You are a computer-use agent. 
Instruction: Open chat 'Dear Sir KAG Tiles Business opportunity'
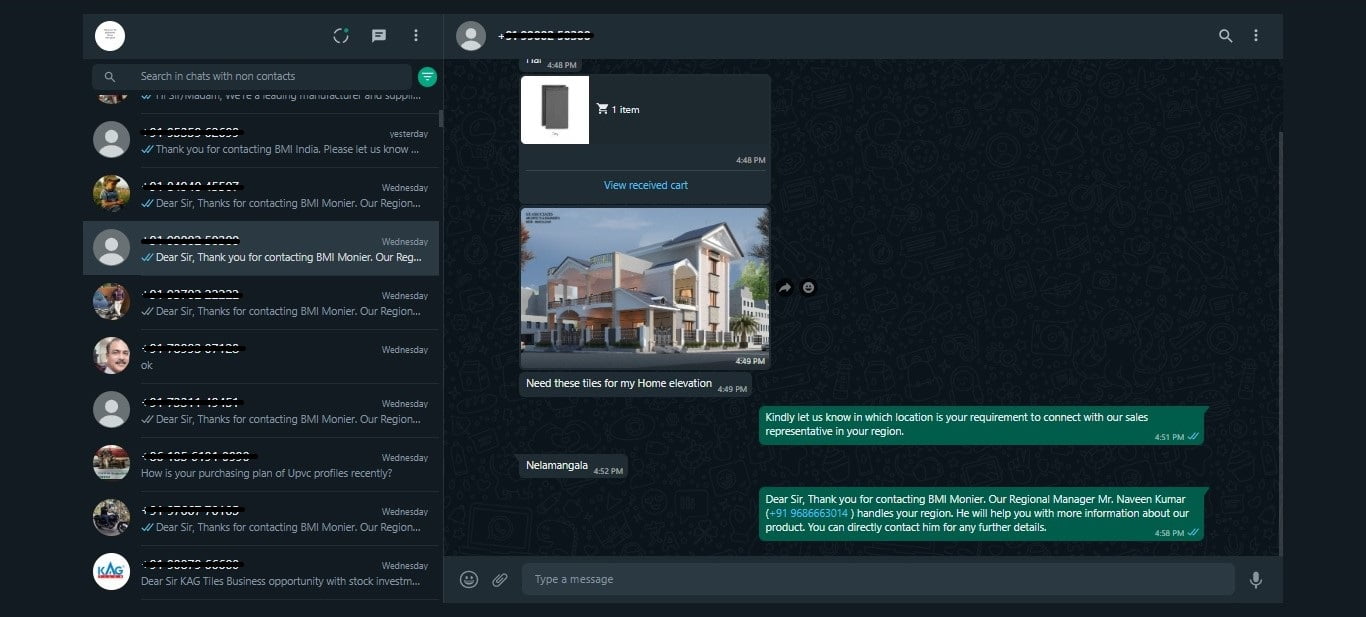click(261, 573)
